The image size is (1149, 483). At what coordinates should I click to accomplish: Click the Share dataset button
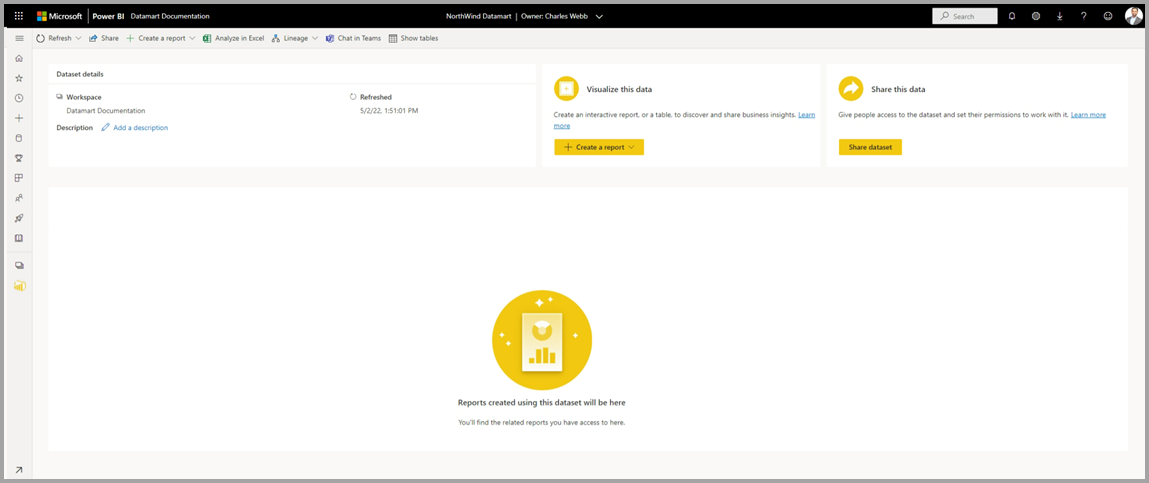pos(870,147)
